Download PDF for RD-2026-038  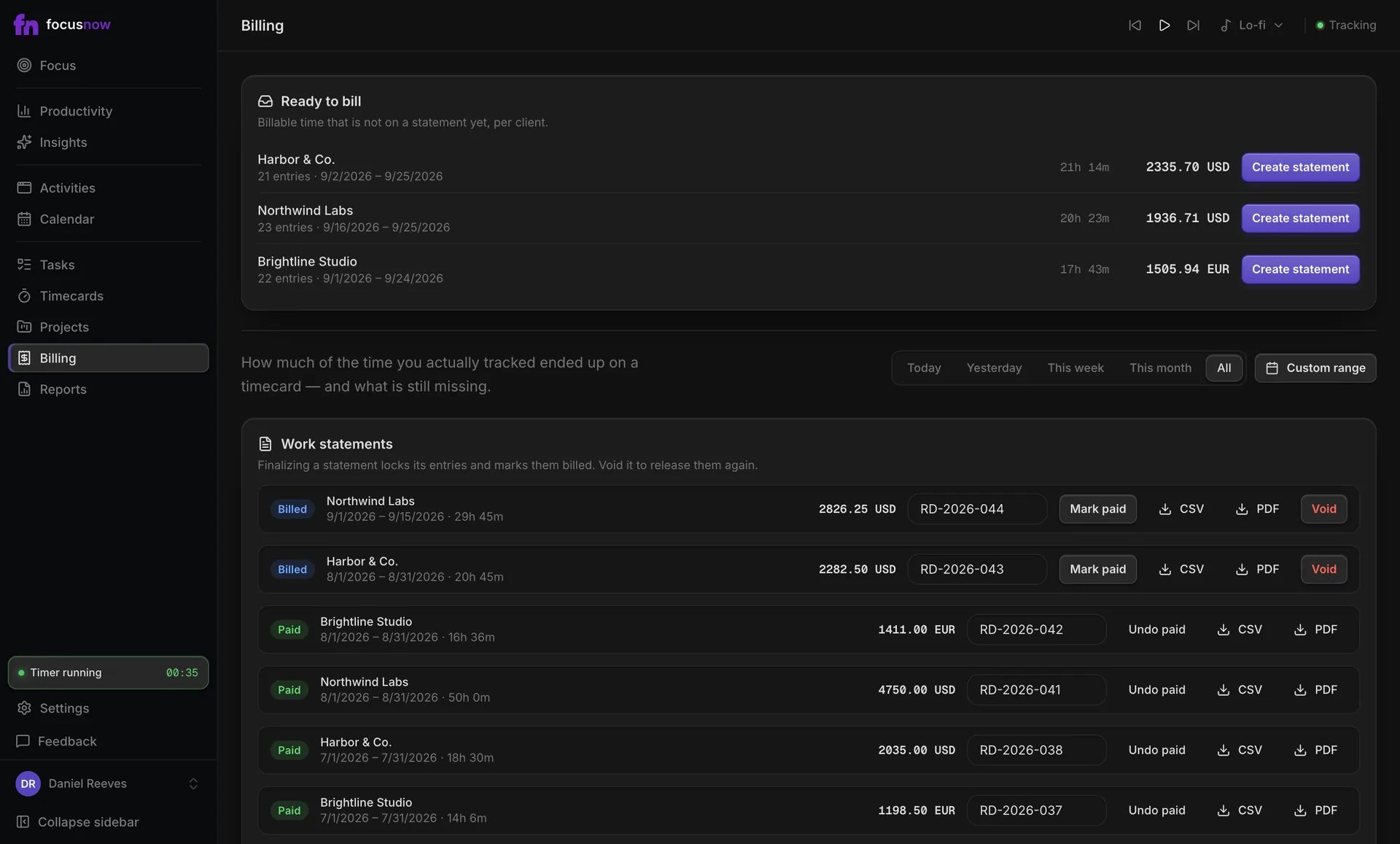click(1315, 750)
